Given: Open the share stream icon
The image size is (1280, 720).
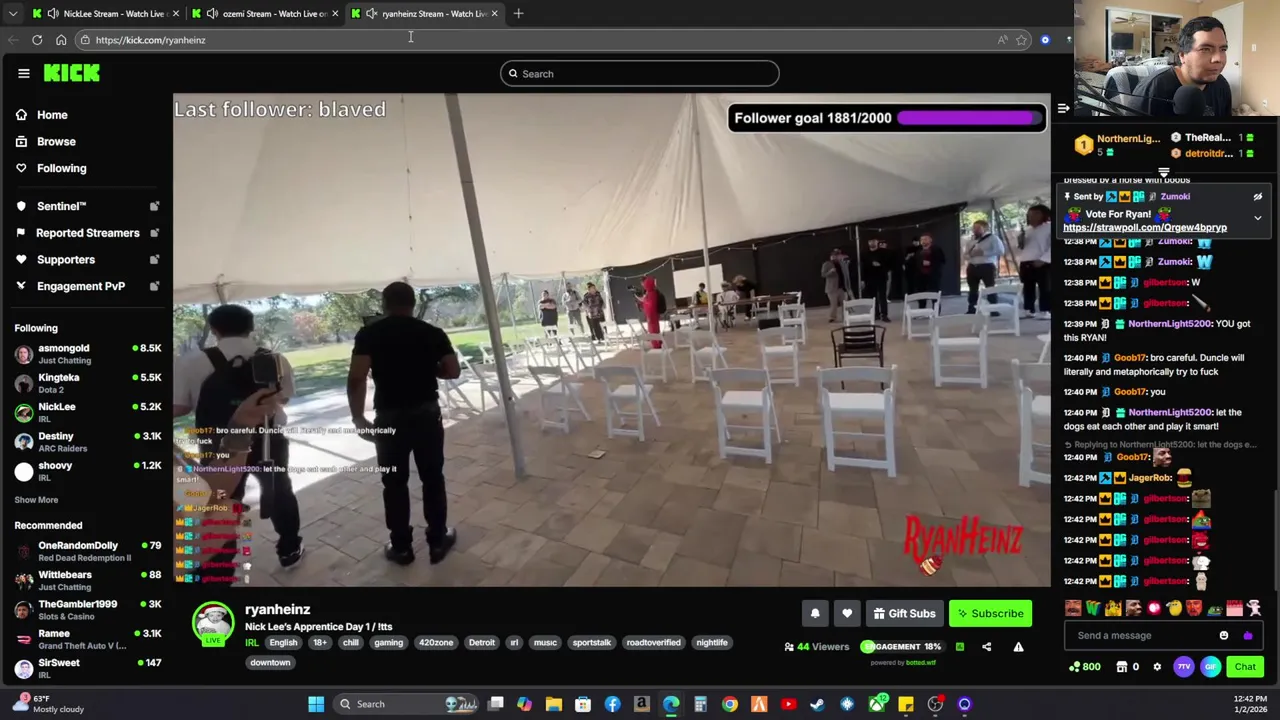Looking at the screenshot, I should [986, 647].
